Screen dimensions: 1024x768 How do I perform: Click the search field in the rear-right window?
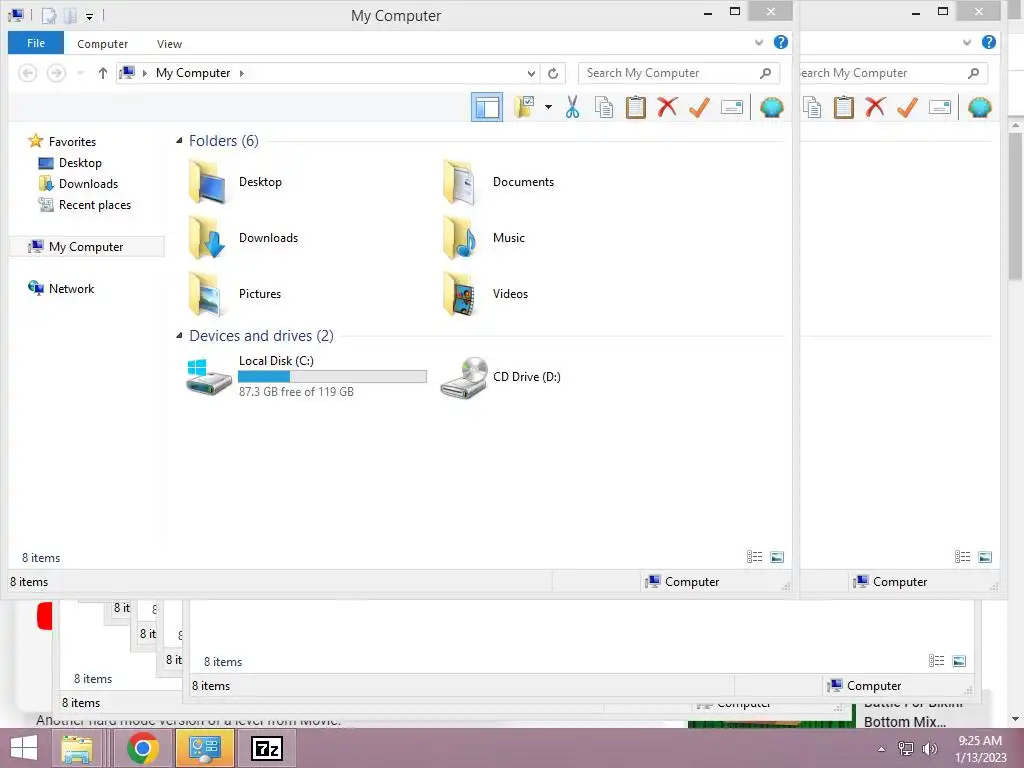[x=893, y=73]
